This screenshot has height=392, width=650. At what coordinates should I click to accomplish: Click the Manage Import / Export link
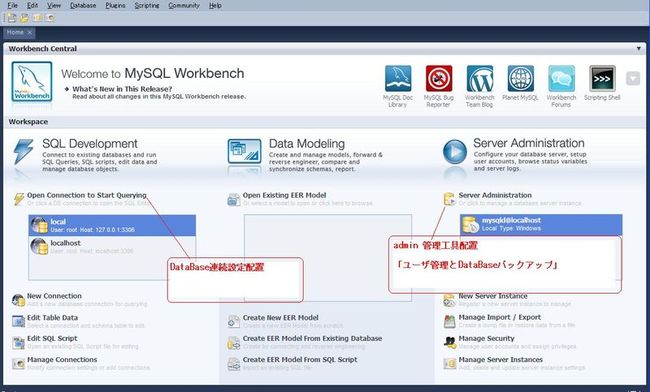pyautogui.click(x=500, y=317)
